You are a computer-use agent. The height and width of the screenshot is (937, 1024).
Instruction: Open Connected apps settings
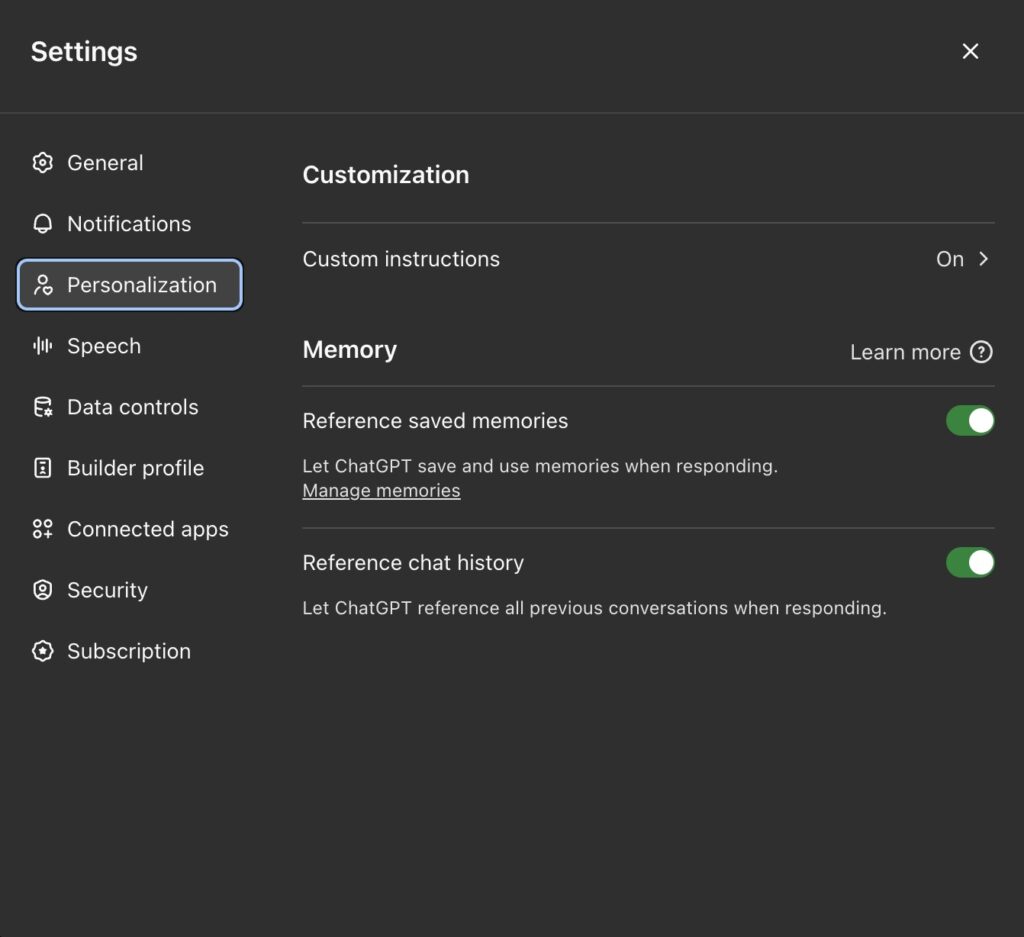click(129, 529)
